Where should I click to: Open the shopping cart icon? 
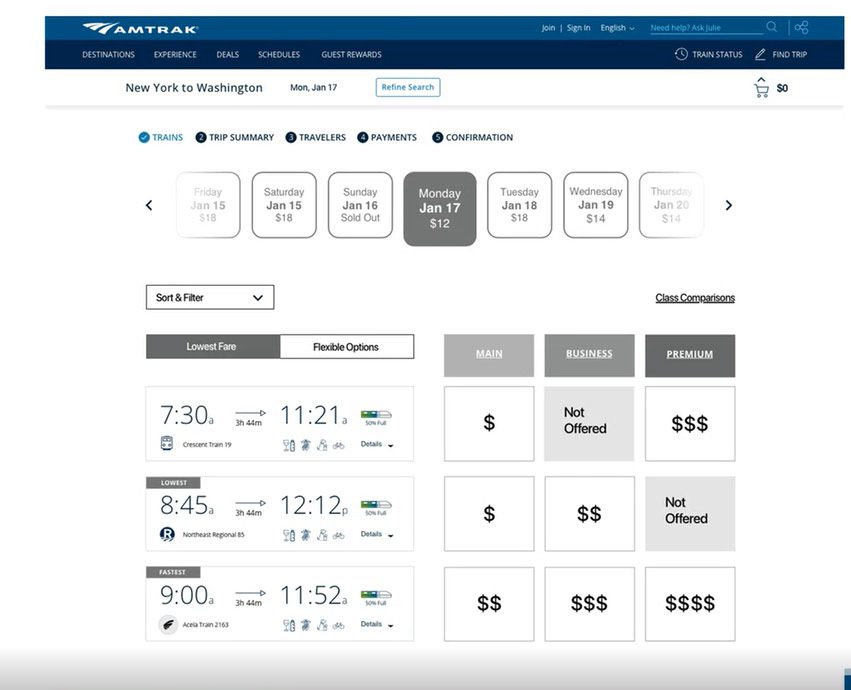pyautogui.click(x=761, y=88)
